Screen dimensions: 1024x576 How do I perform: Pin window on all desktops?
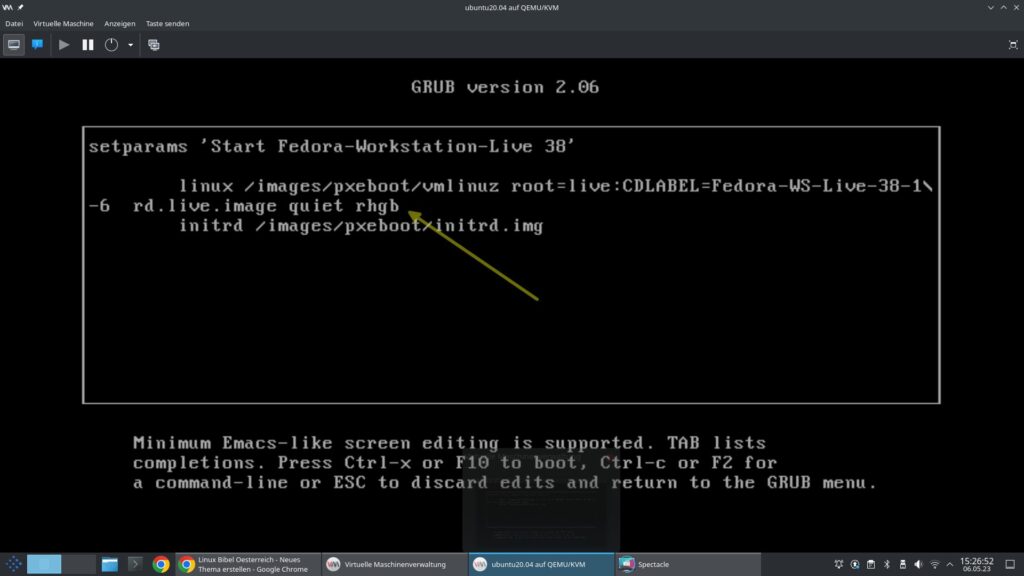pyautogui.click(x=21, y=7)
